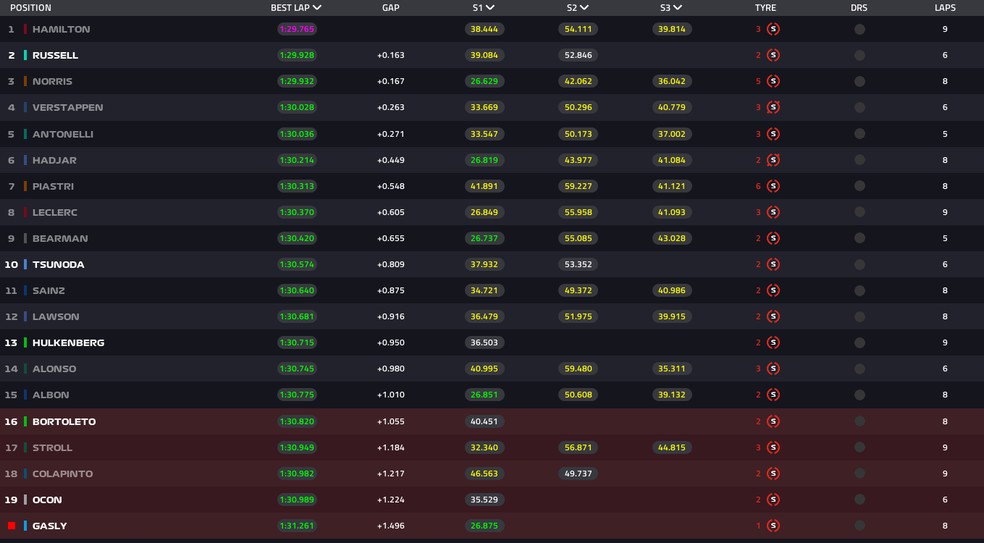
Task: Click Verstappen's DRS indicator dot
Action: [x=859, y=107]
